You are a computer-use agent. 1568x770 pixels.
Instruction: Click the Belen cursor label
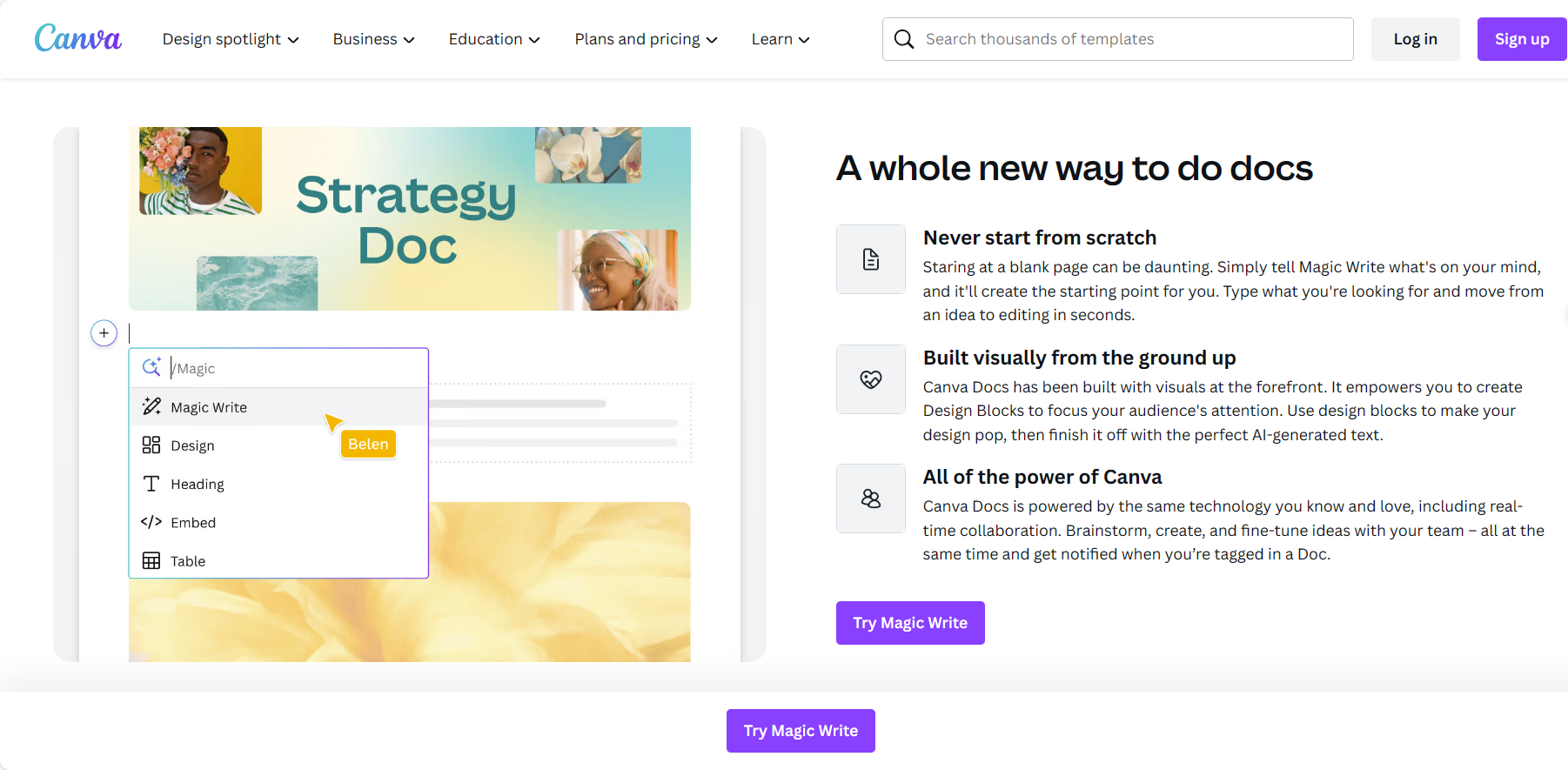click(368, 444)
